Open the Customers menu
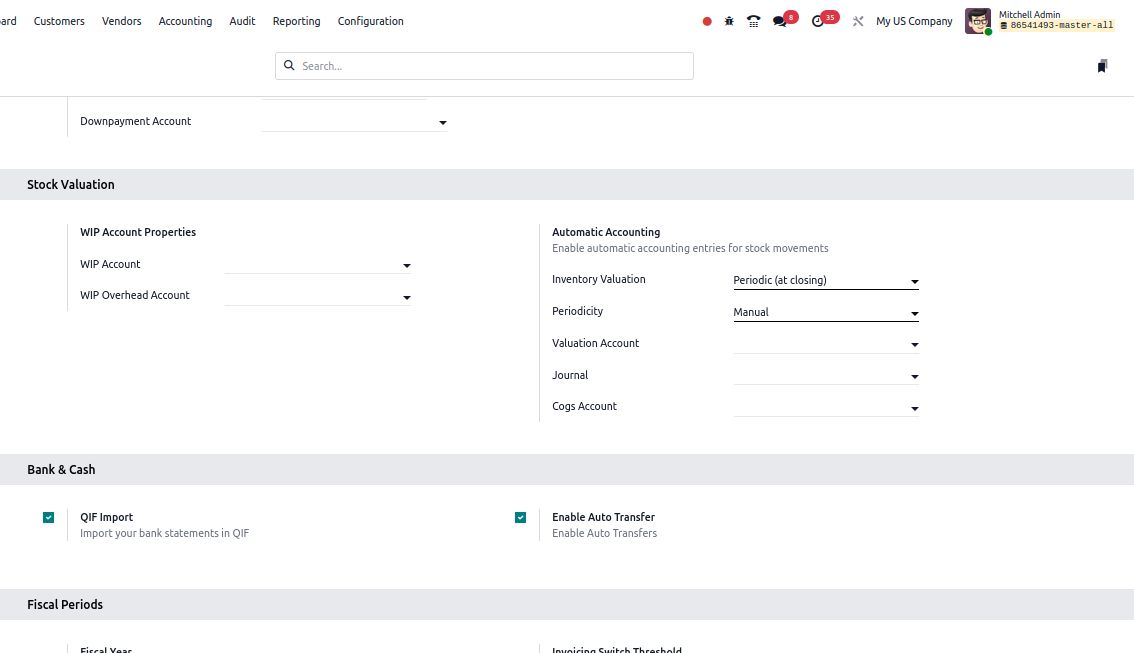 59,22
